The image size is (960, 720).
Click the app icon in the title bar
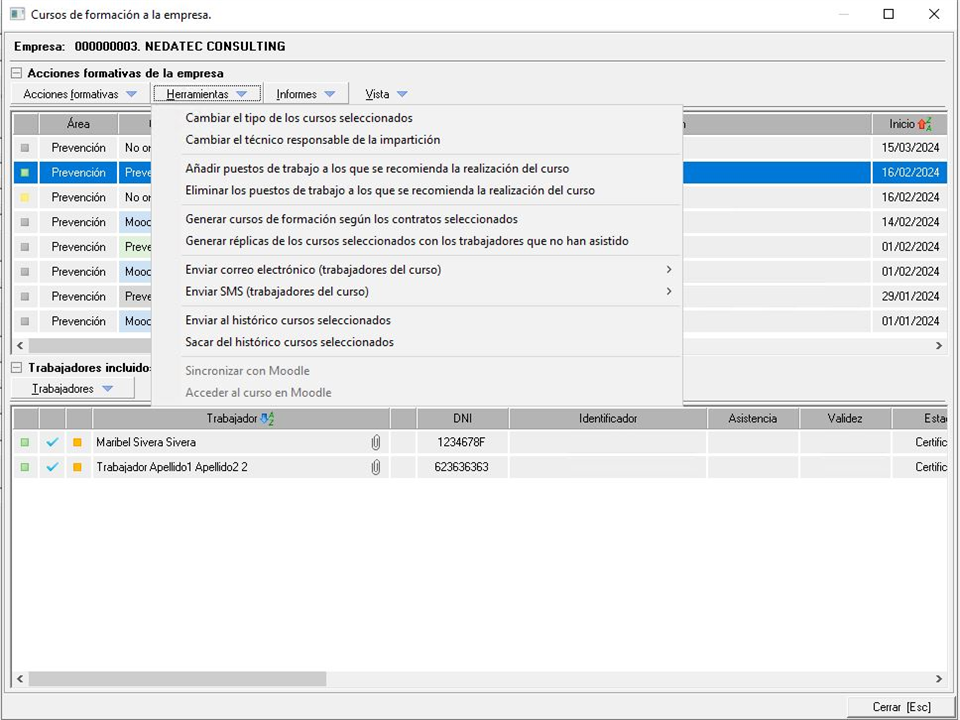pos(17,15)
